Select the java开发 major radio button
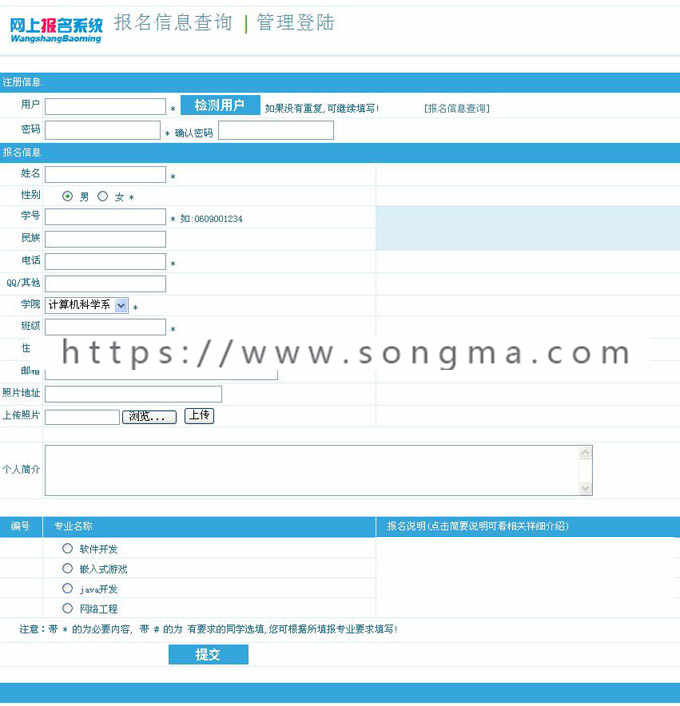 pos(68,588)
